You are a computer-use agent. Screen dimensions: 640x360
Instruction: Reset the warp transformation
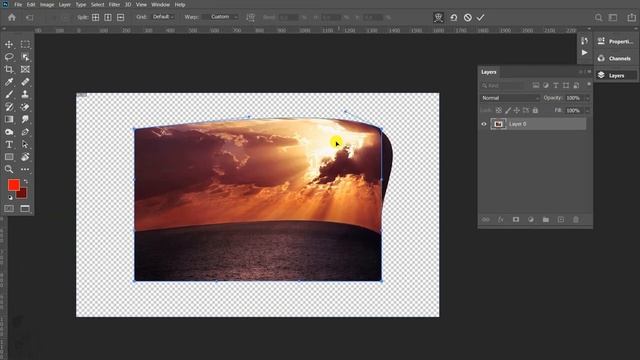click(x=453, y=18)
